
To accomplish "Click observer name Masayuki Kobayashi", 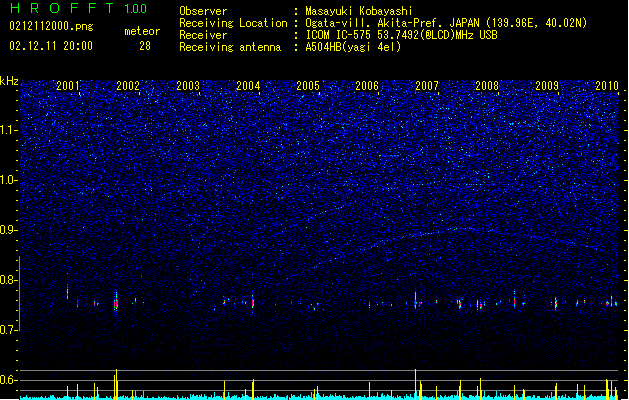I will click(359, 11).
